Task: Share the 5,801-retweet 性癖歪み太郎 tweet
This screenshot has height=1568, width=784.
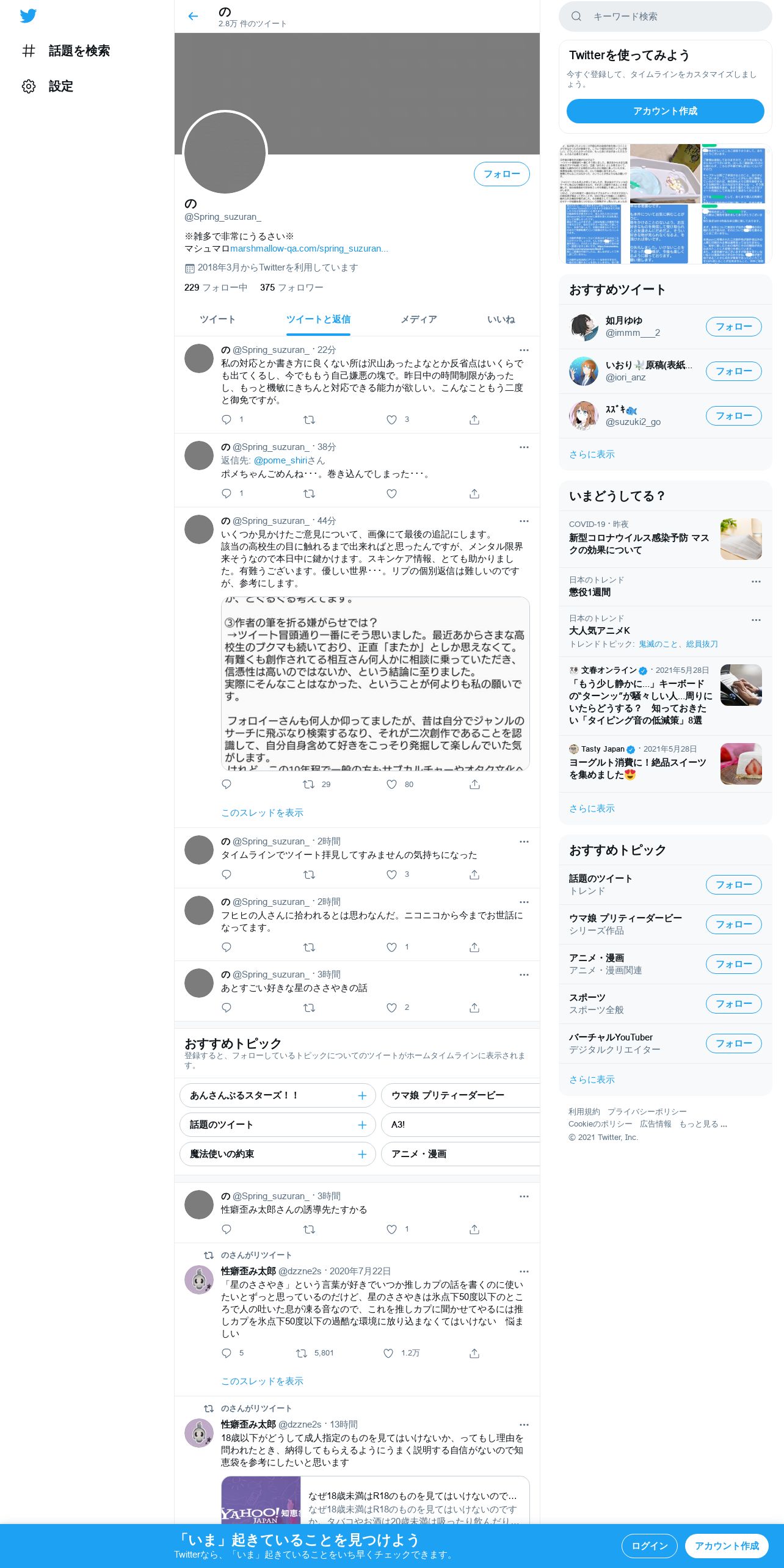Action: [474, 1353]
